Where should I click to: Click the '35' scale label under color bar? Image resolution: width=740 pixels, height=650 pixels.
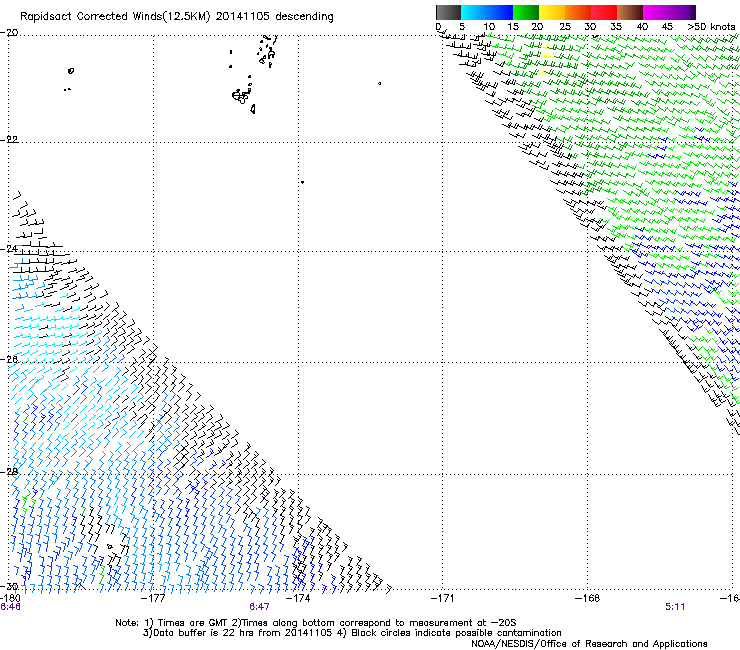coord(616,26)
